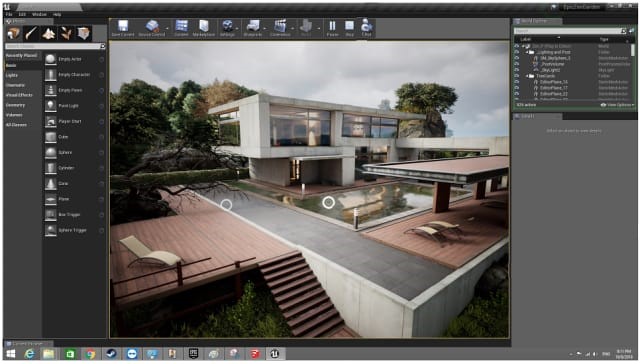Screen dimensions: 640x364
Task: Click the Eject toolbar button
Action: point(367,28)
